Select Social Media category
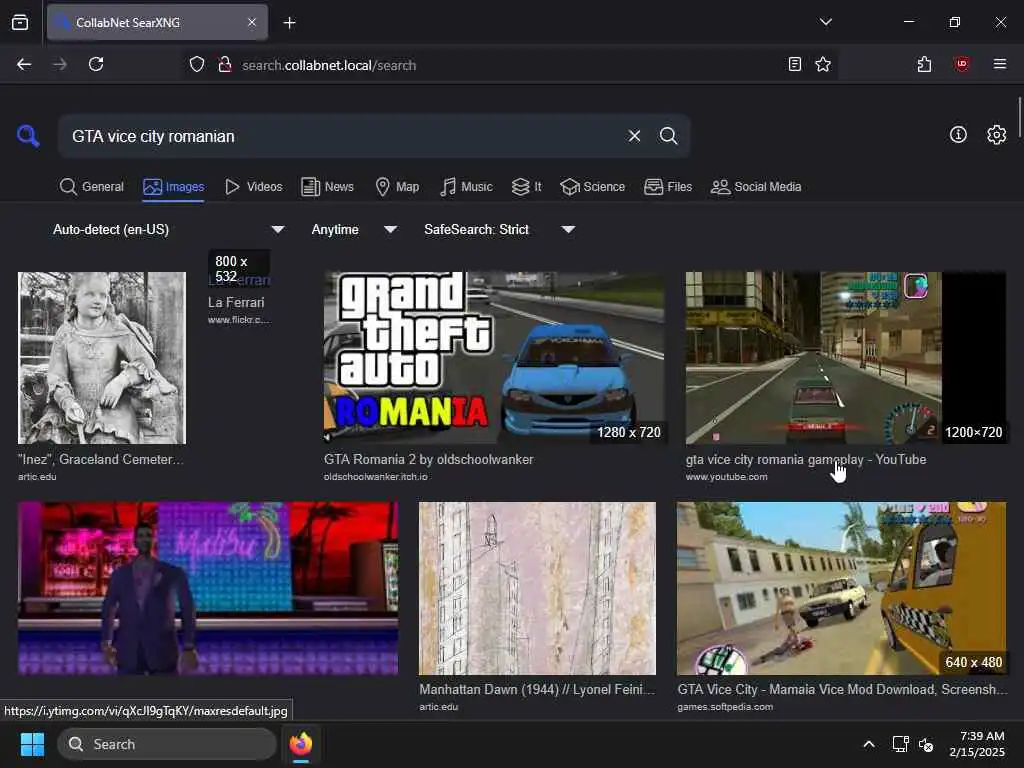 pos(756,187)
